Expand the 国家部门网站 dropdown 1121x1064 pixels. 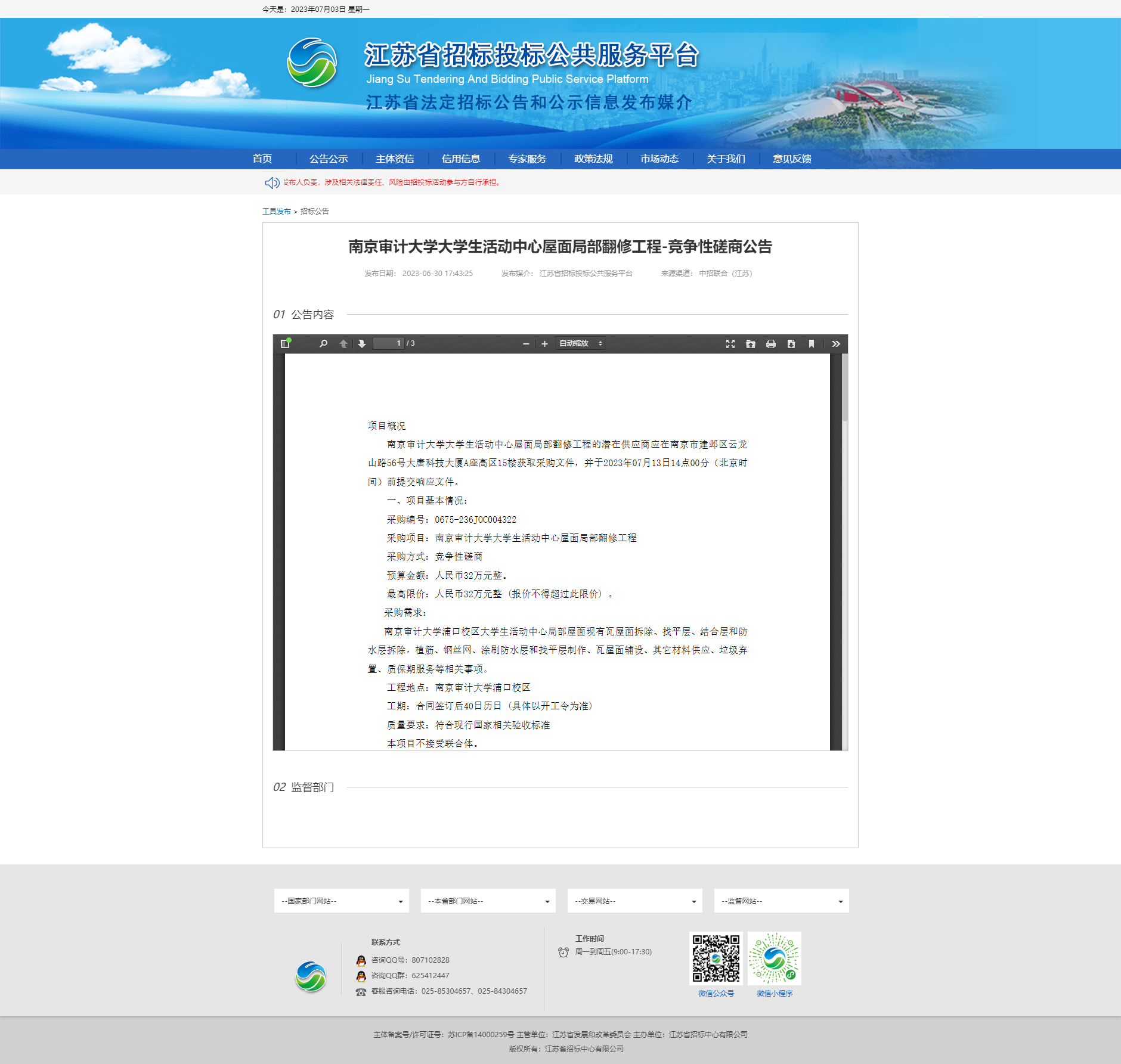pyautogui.click(x=341, y=901)
